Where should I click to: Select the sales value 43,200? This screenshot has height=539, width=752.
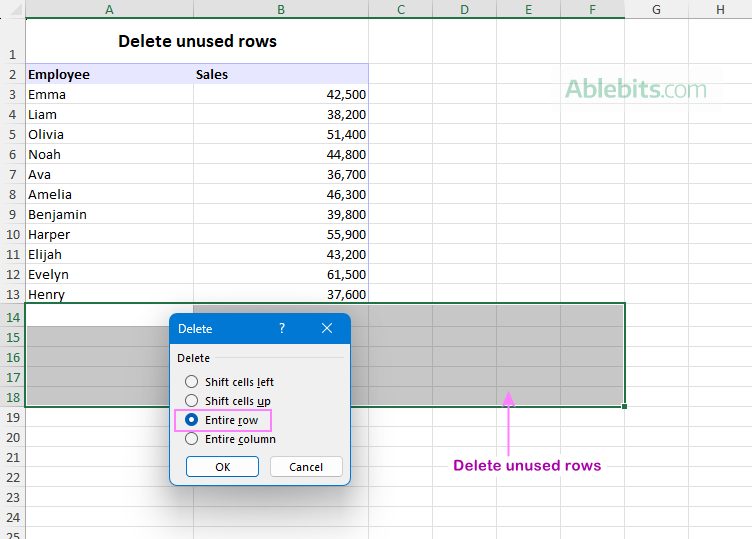coord(281,254)
